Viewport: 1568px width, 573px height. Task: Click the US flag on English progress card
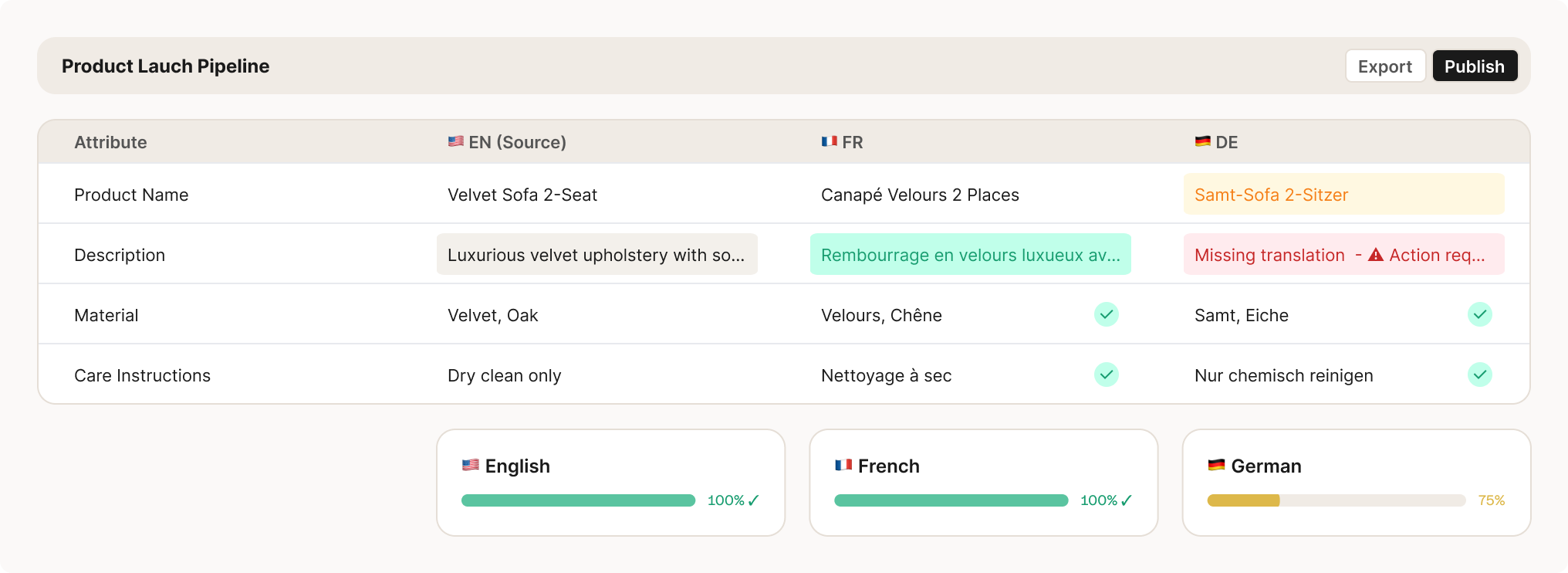pyautogui.click(x=470, y=465)
